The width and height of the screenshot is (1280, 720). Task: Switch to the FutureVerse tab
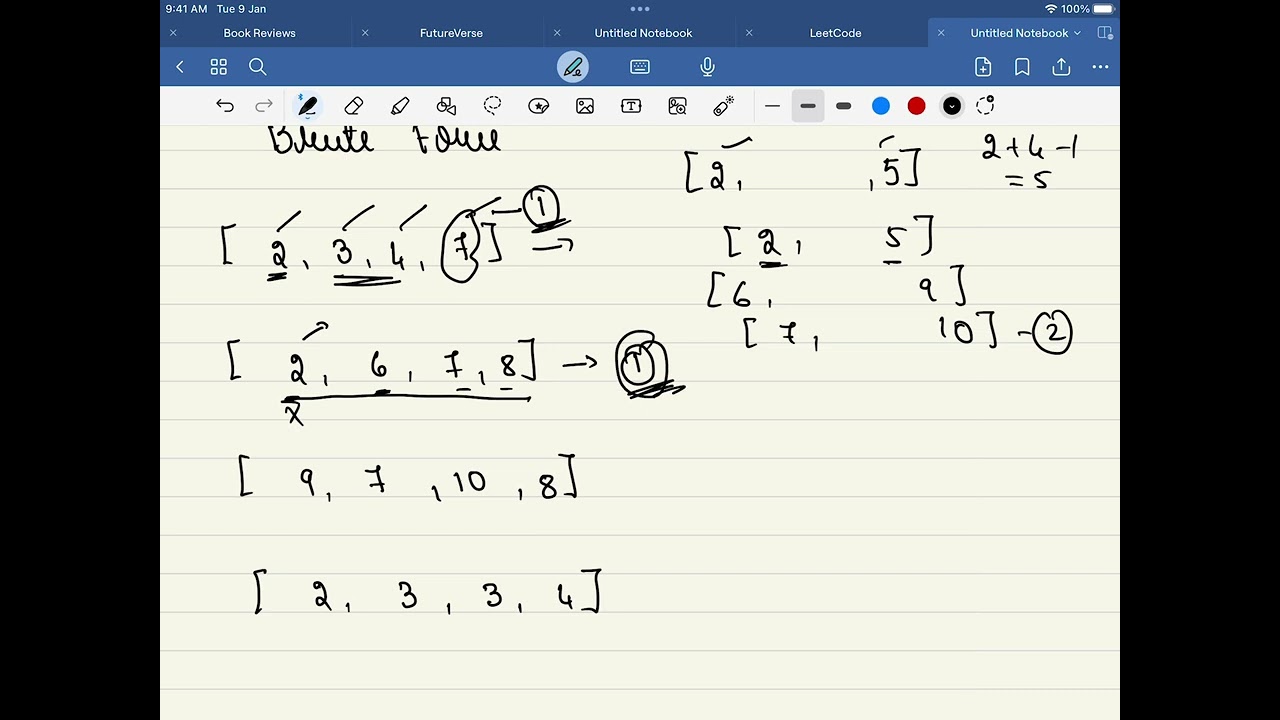[451, 33]
